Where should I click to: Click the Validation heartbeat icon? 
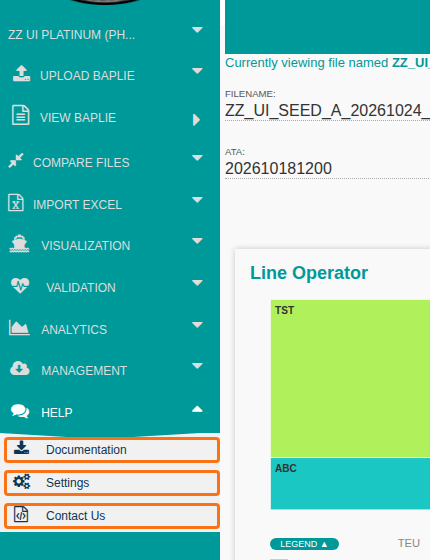pos(20,286)
